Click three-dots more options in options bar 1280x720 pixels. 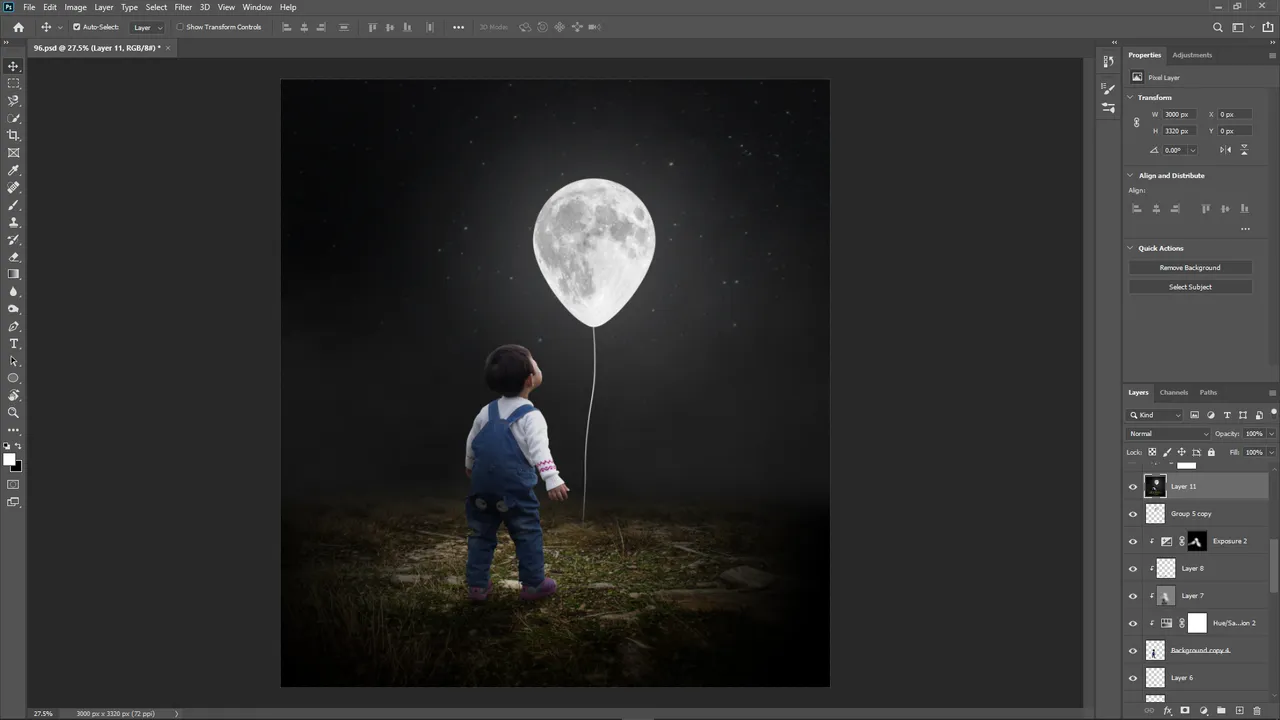pos(458,27)
